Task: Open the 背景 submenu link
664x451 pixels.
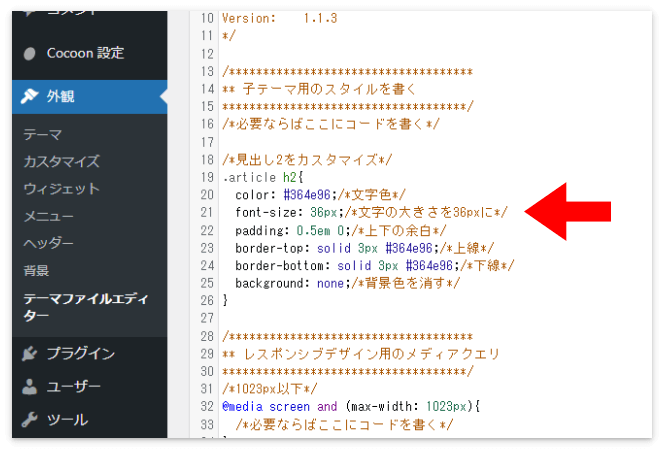Action: tap(36, 270)
